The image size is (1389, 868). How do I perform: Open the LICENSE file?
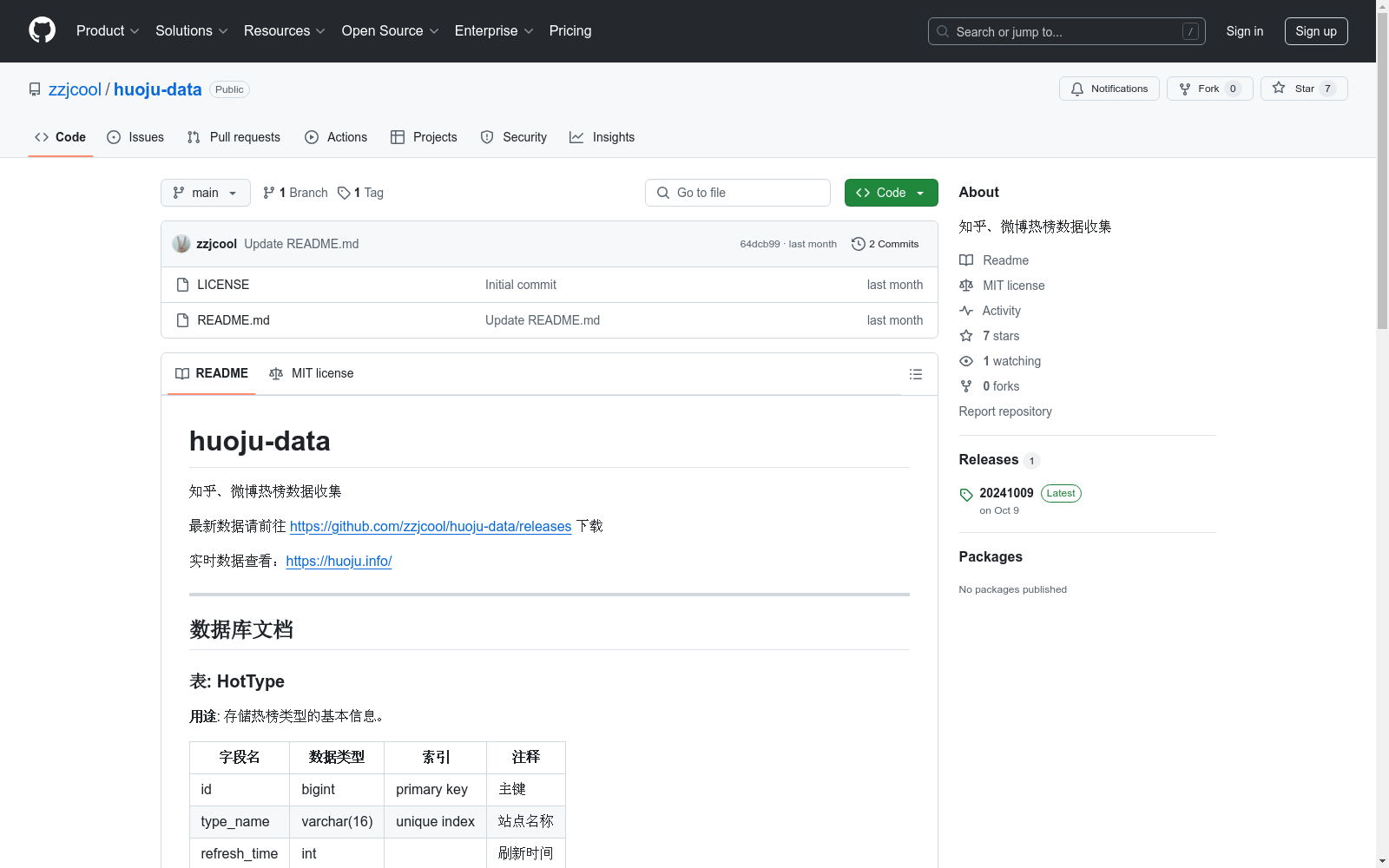(223, 285)
